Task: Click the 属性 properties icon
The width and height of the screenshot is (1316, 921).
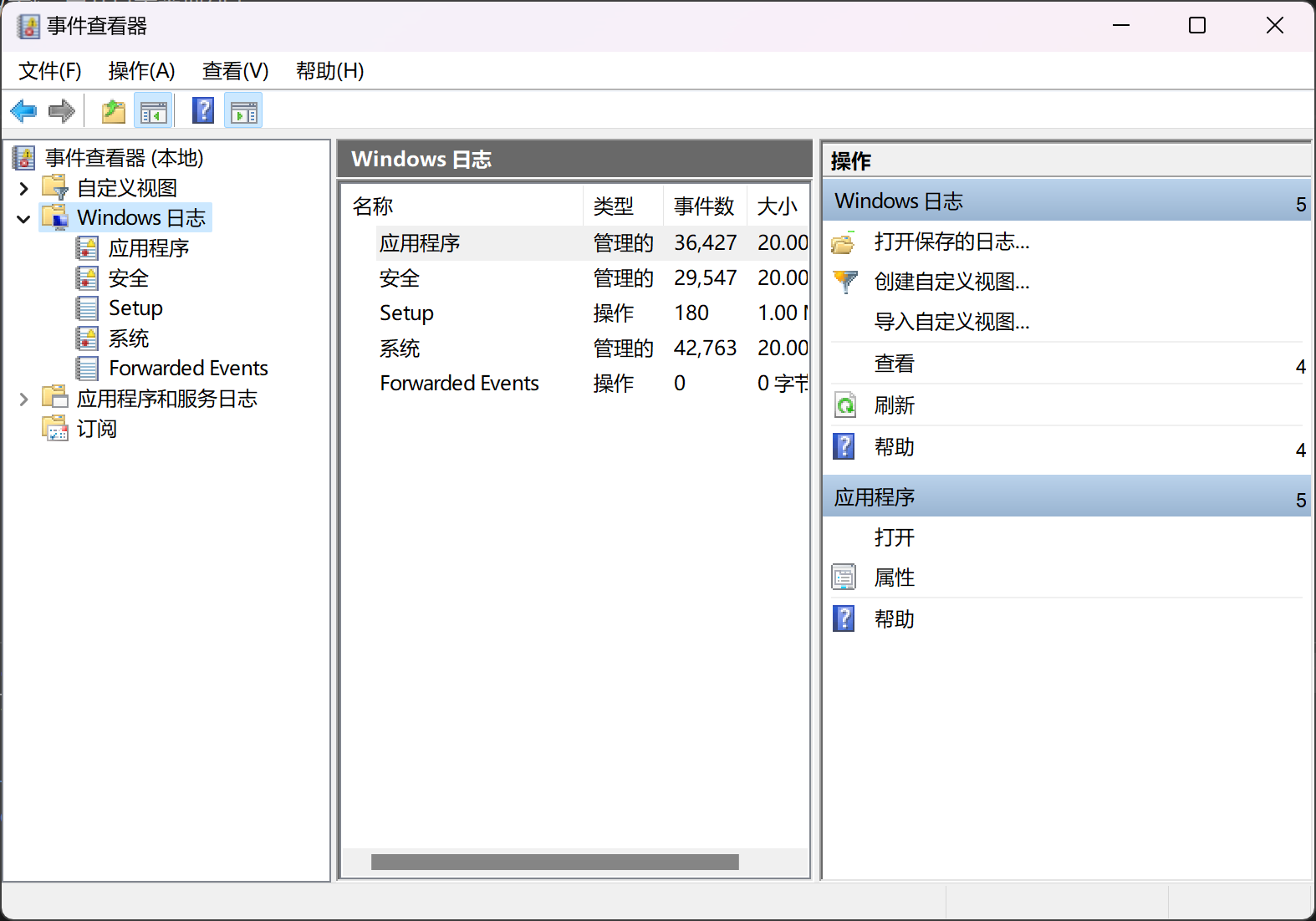Action: pos(844,577)
